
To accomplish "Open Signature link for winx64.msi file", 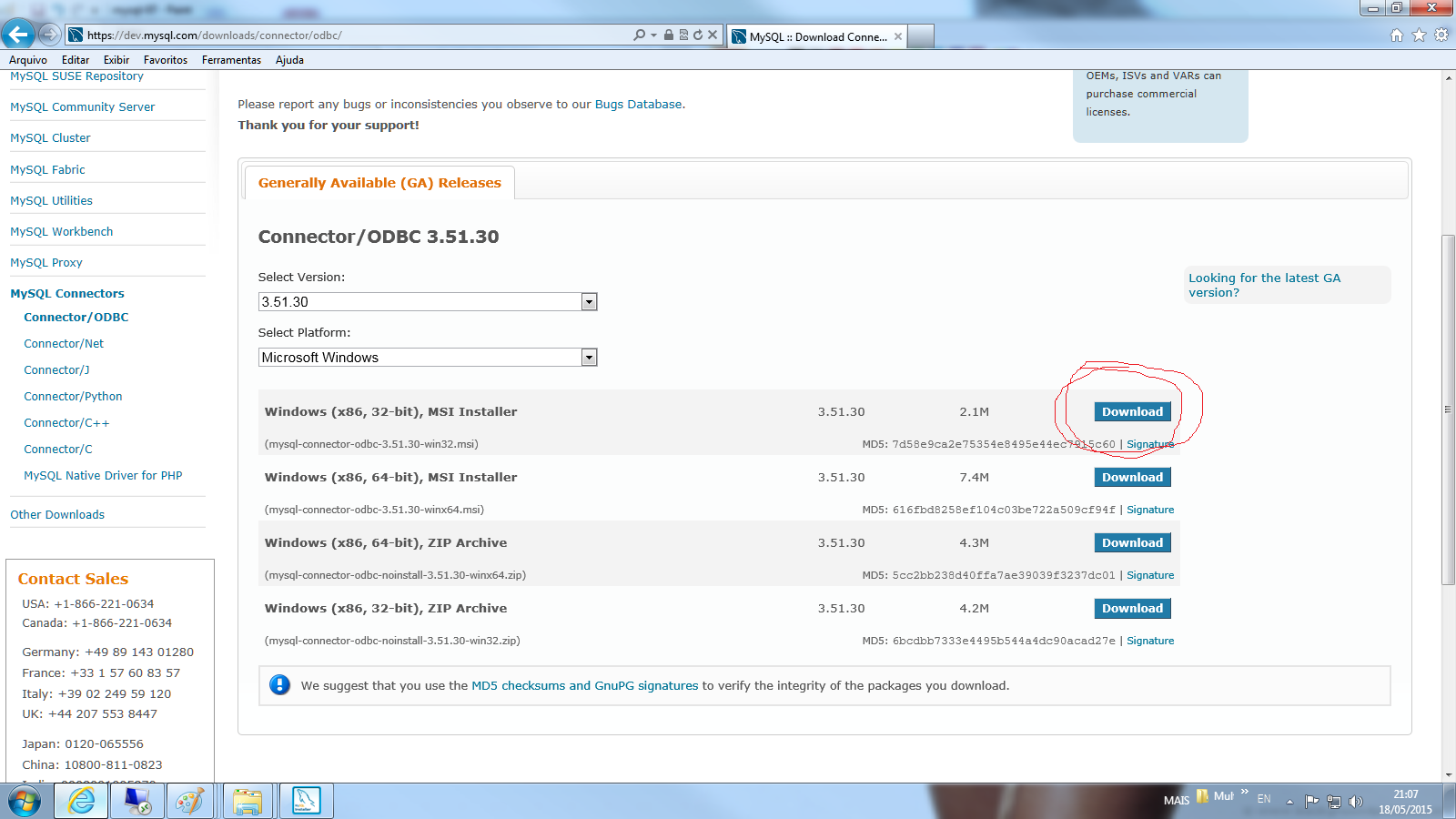I will coord(1150,510).
